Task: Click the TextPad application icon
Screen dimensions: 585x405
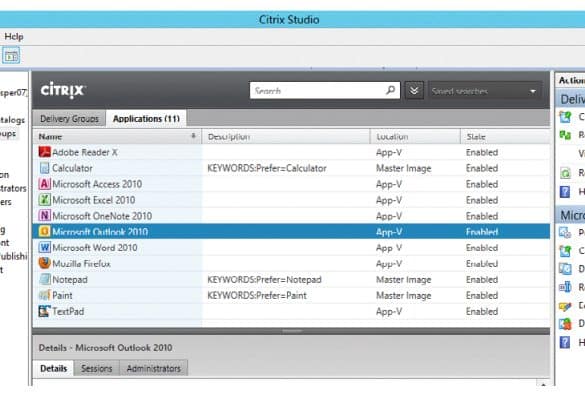Action: [x=44, y=311]
